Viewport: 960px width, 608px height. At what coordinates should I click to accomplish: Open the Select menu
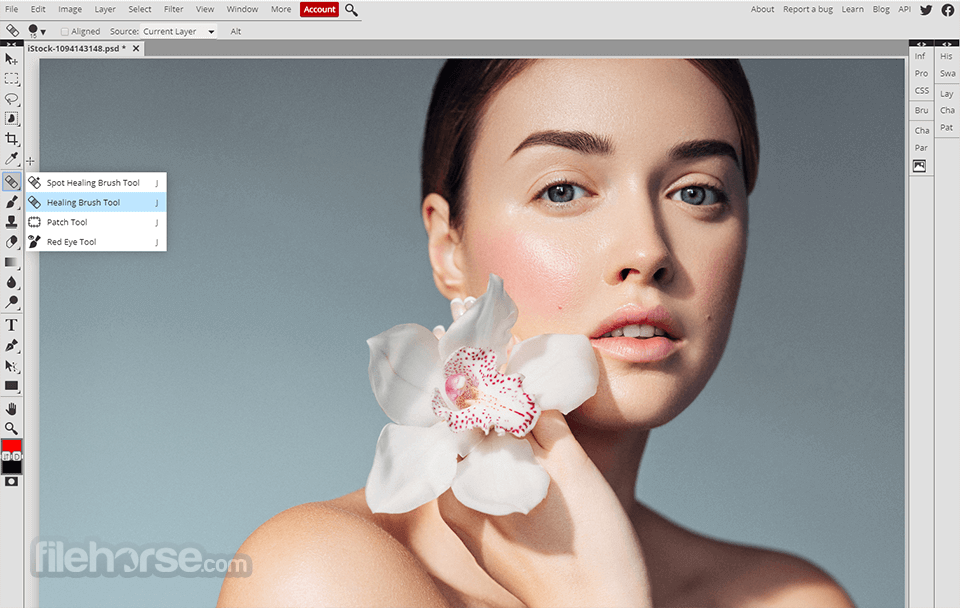click(x=140, y=9)
